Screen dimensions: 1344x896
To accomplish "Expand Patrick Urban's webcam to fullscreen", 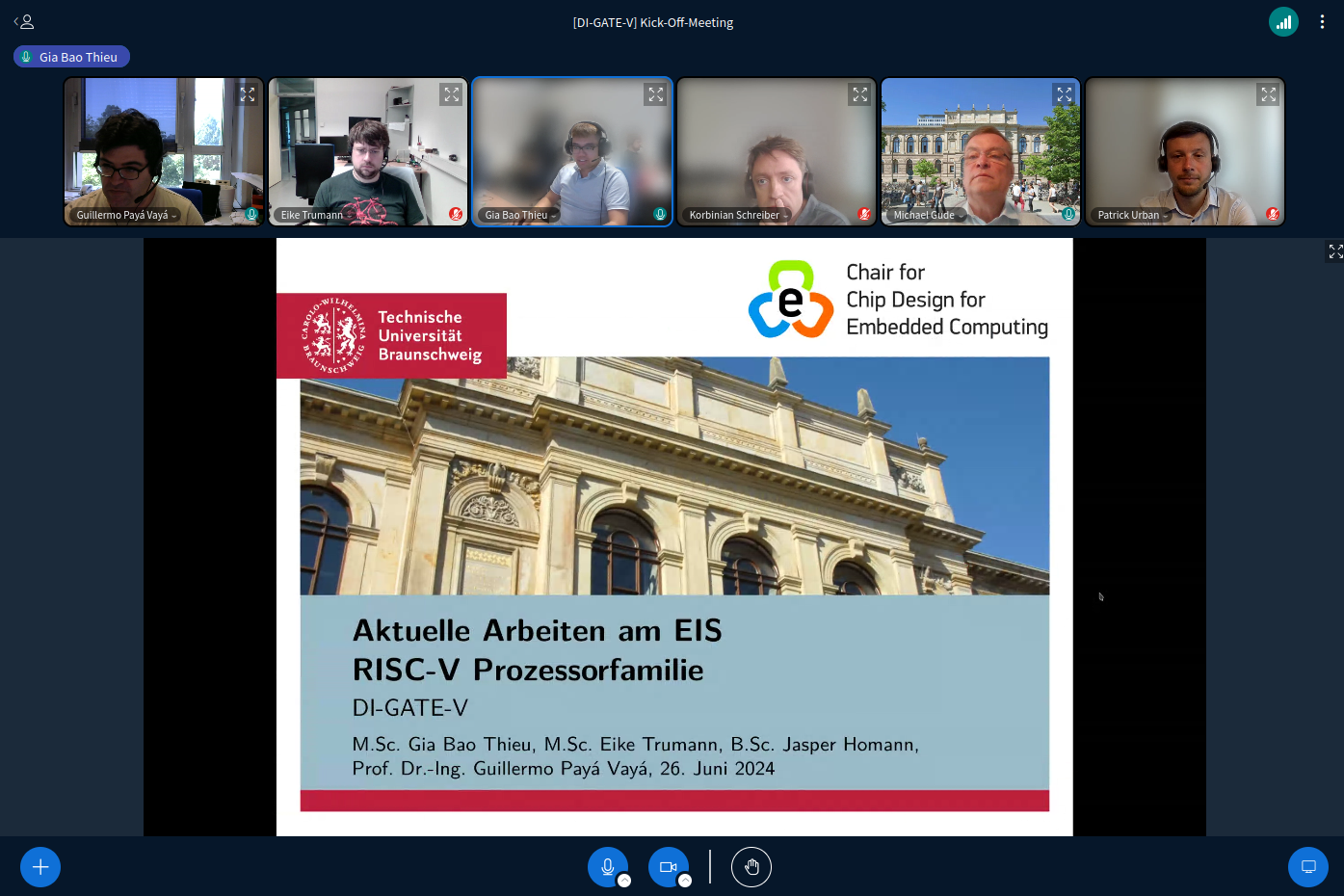I will (1269, 94).
